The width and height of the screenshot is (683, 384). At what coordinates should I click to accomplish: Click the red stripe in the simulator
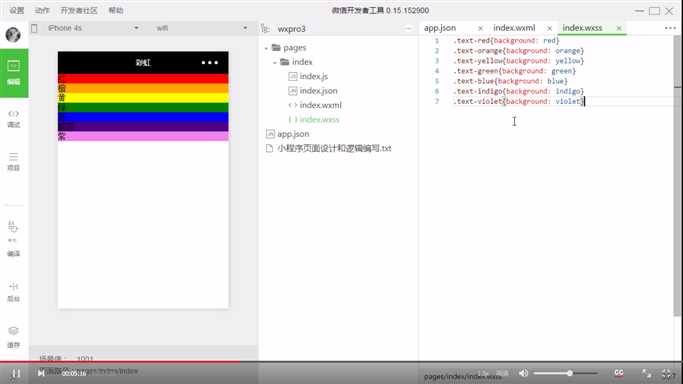(143, 78)
